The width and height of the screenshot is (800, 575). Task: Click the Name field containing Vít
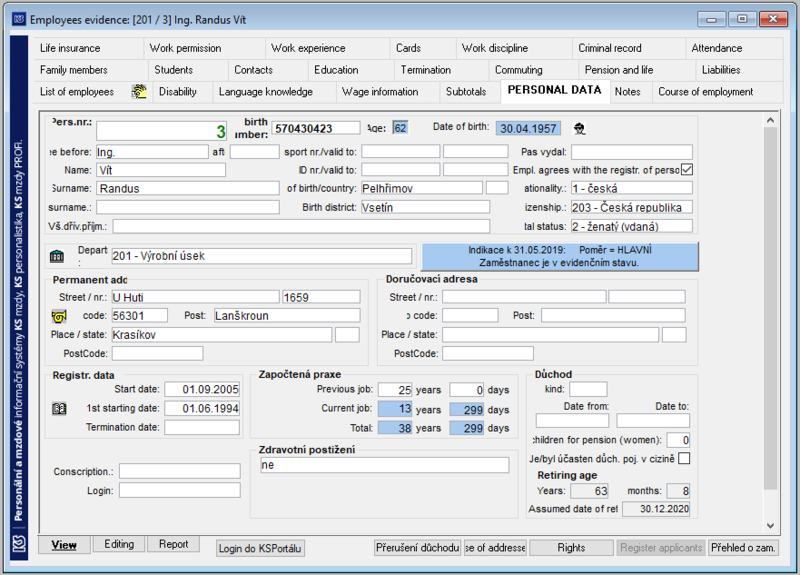161,170
